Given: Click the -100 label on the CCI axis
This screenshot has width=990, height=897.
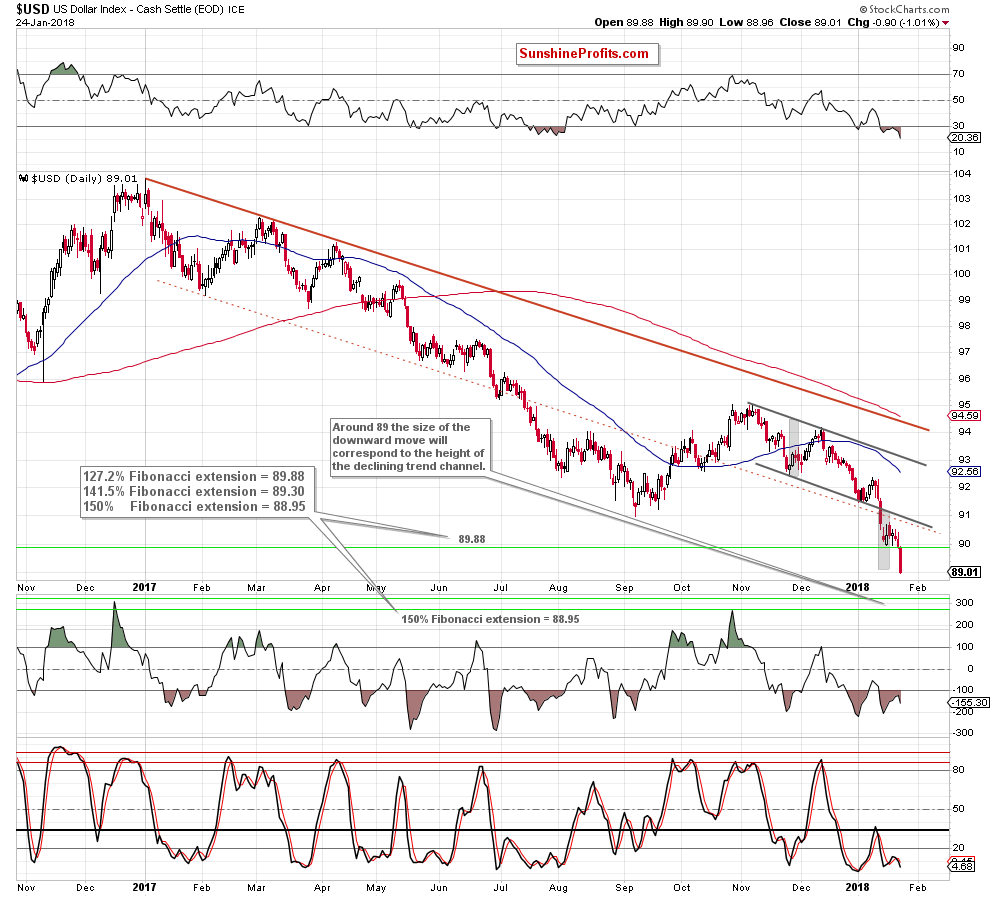Looking at the screenshot, I should pyautogui.click(x=962, y=690).
